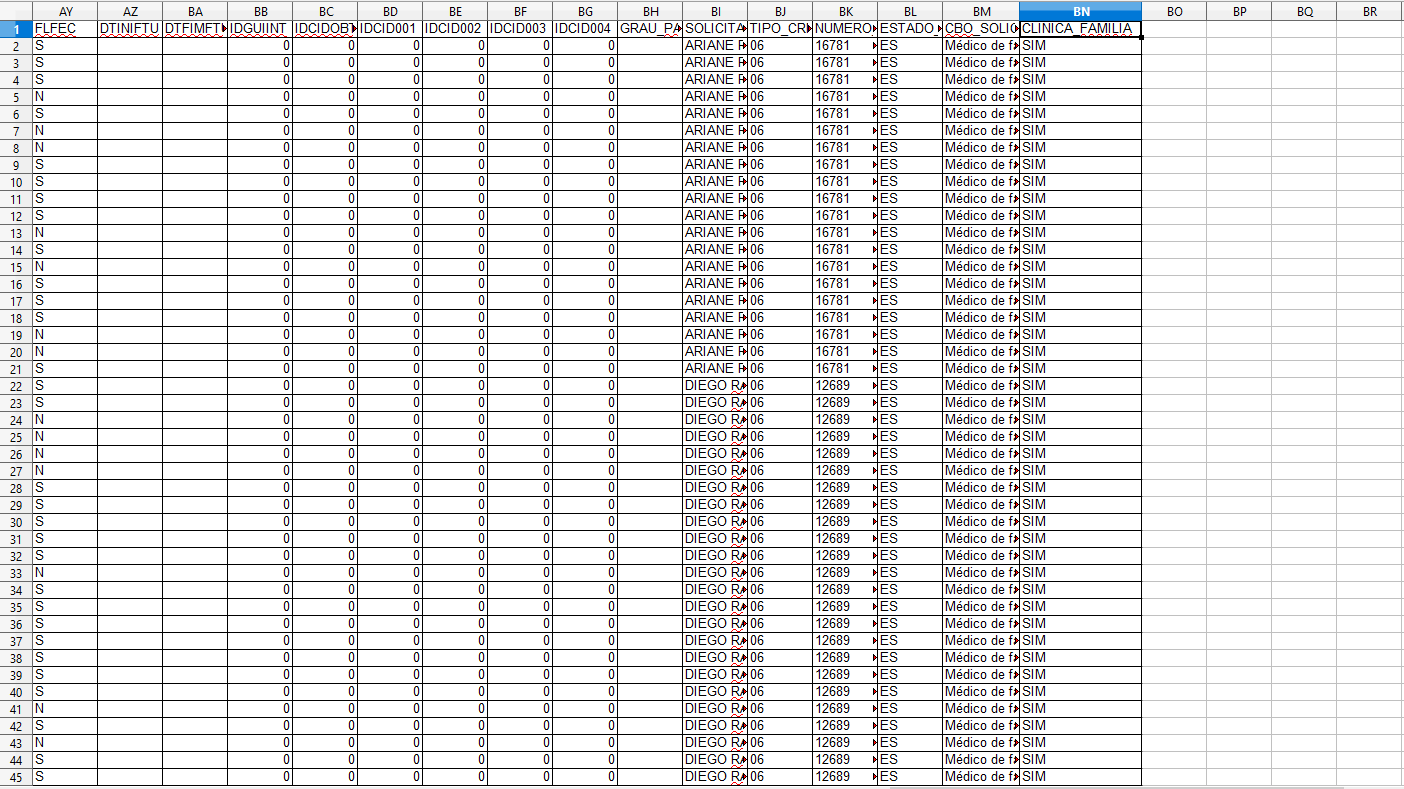Select the SIM cell in row 35
Image resolution: width=1404 pixels, height=789 pixels.
(x=1081, y=607)
